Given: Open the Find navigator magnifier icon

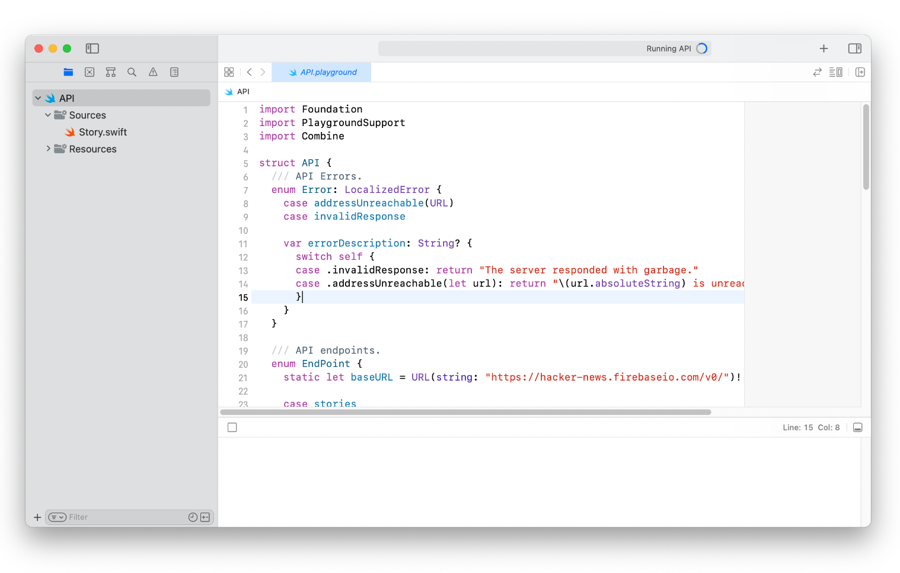Looking at the screenshot, I should tap(132, 72).
